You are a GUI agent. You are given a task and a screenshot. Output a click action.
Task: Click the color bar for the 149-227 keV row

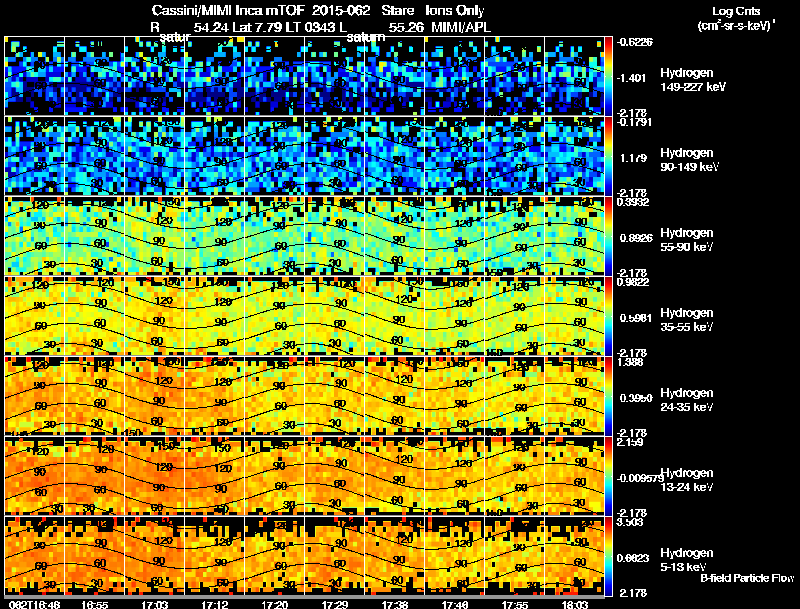[x=608, y=76]
